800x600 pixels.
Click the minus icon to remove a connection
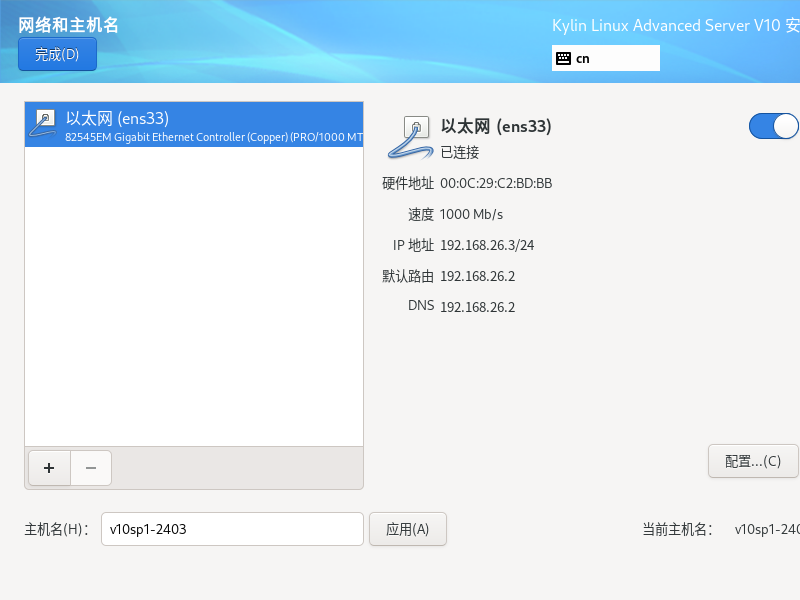pyautogui.click(x=90, y=467)
